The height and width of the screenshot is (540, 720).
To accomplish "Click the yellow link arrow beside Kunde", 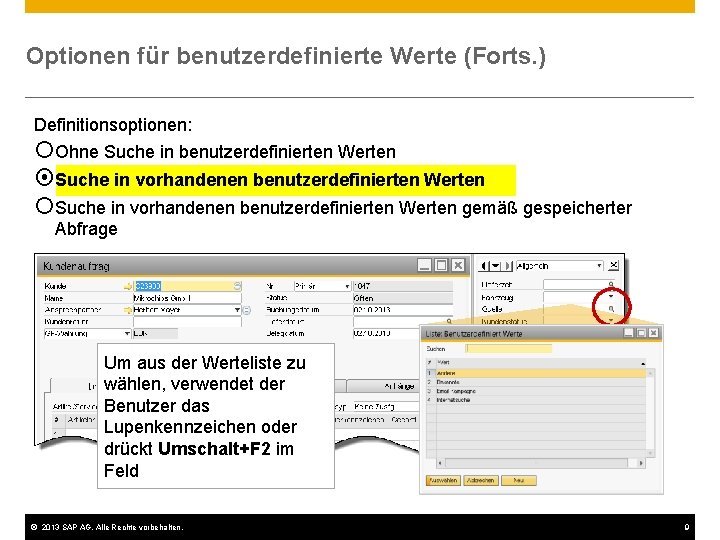I will 128,286.
